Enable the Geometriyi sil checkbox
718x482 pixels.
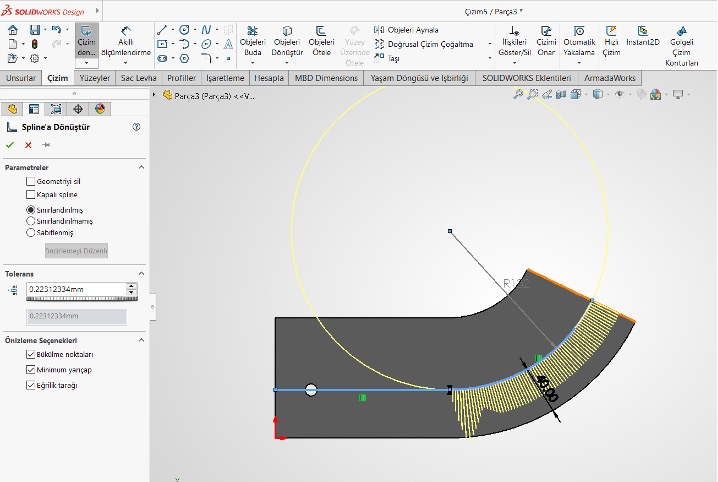click(30, 181)
